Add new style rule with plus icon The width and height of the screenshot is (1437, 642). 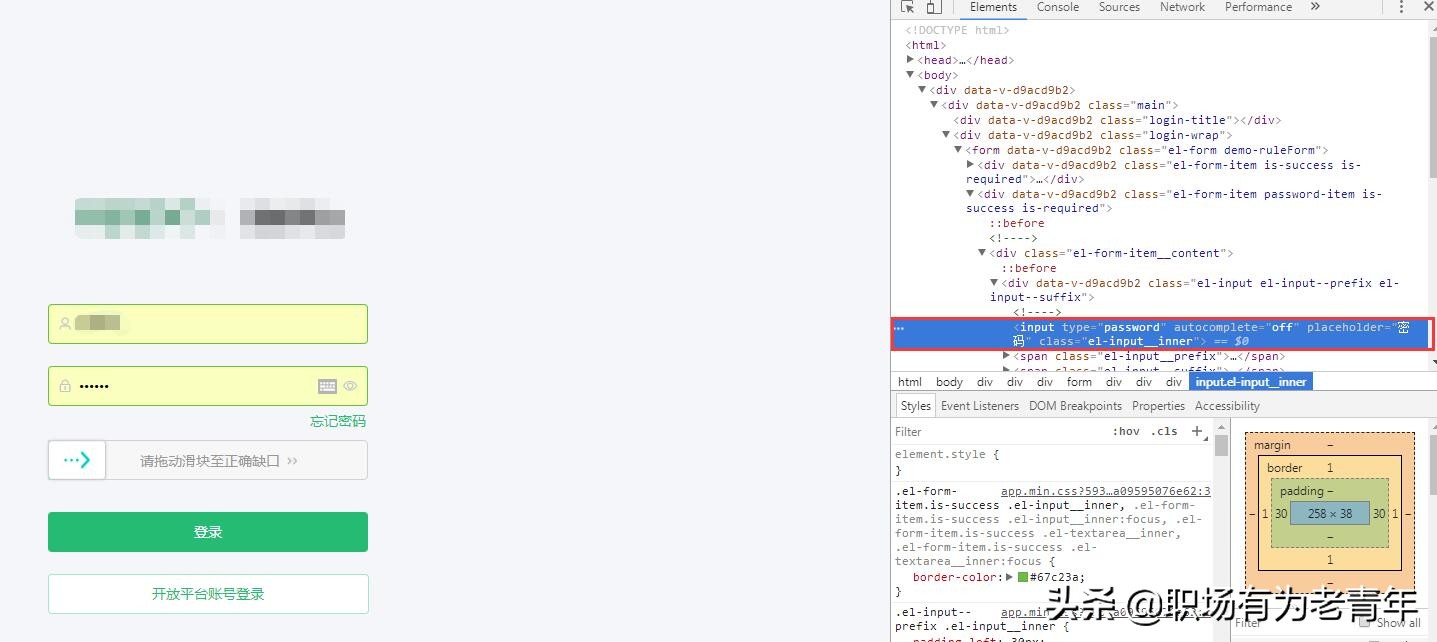(1197, 432)
